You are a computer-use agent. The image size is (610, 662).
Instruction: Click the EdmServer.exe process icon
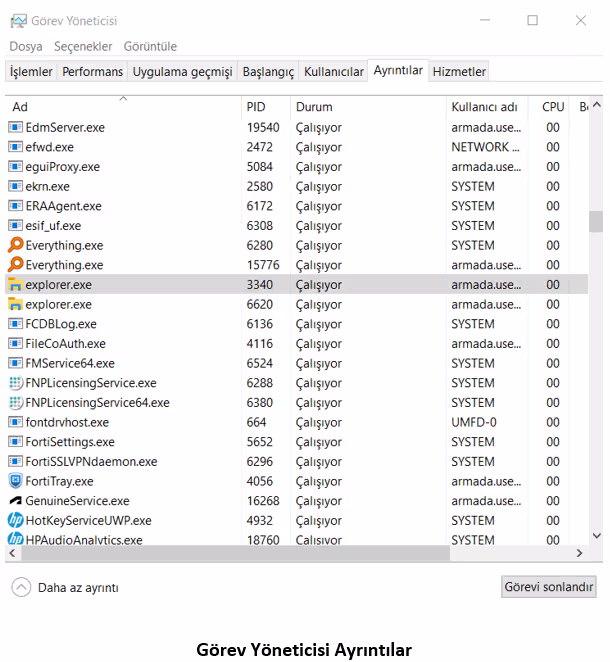15,127
